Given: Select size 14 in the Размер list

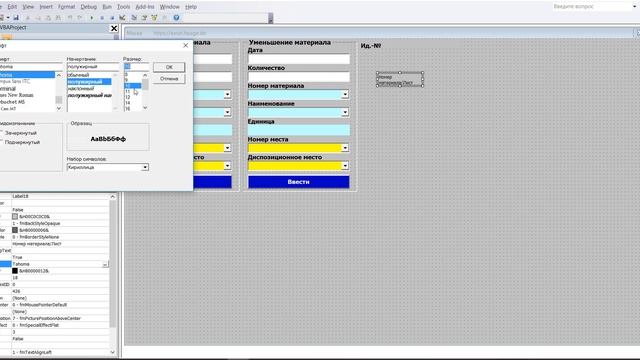Looking at the screenshot, I should coord(128,103).
